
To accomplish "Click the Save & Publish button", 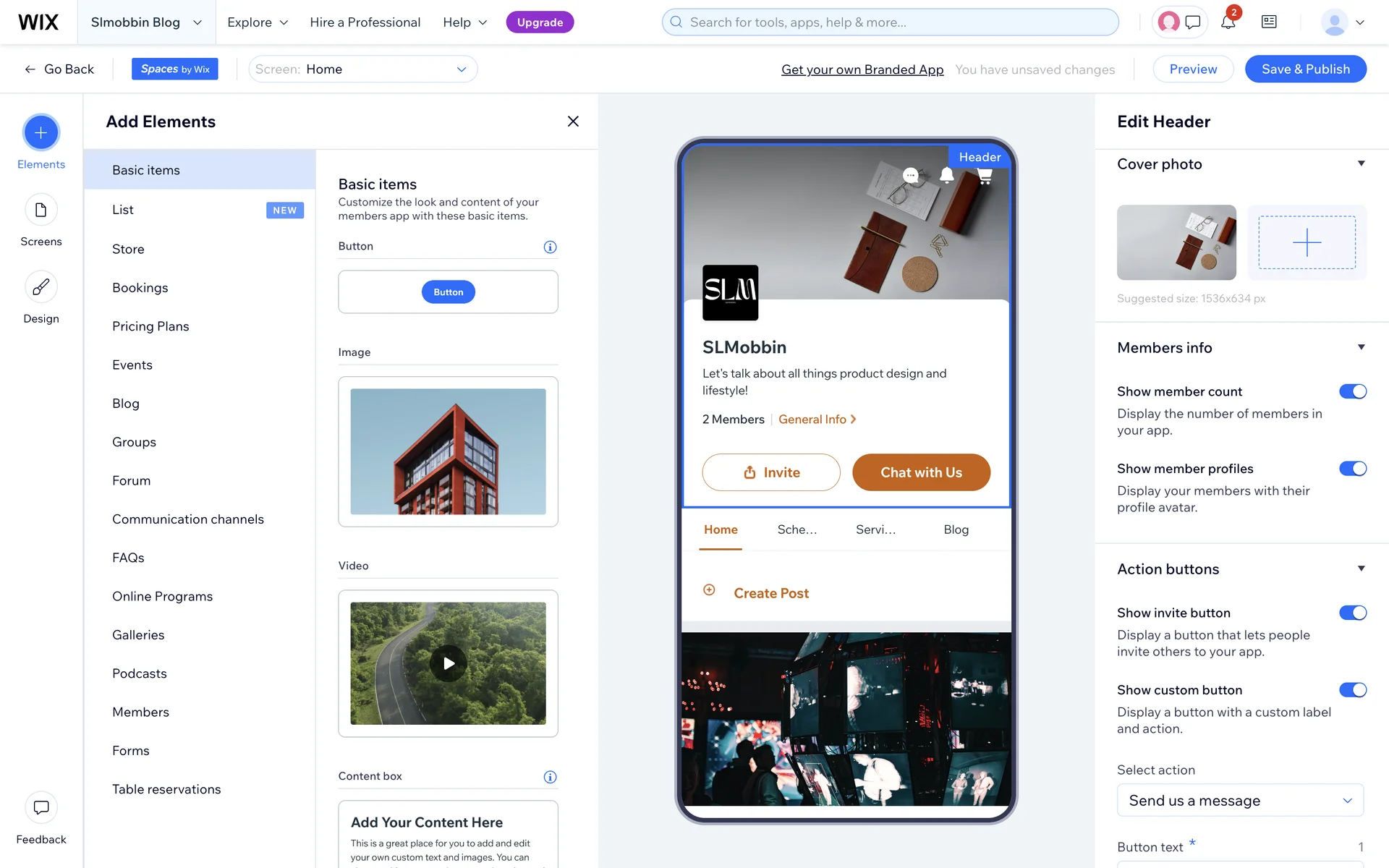I will [1305, 69].
